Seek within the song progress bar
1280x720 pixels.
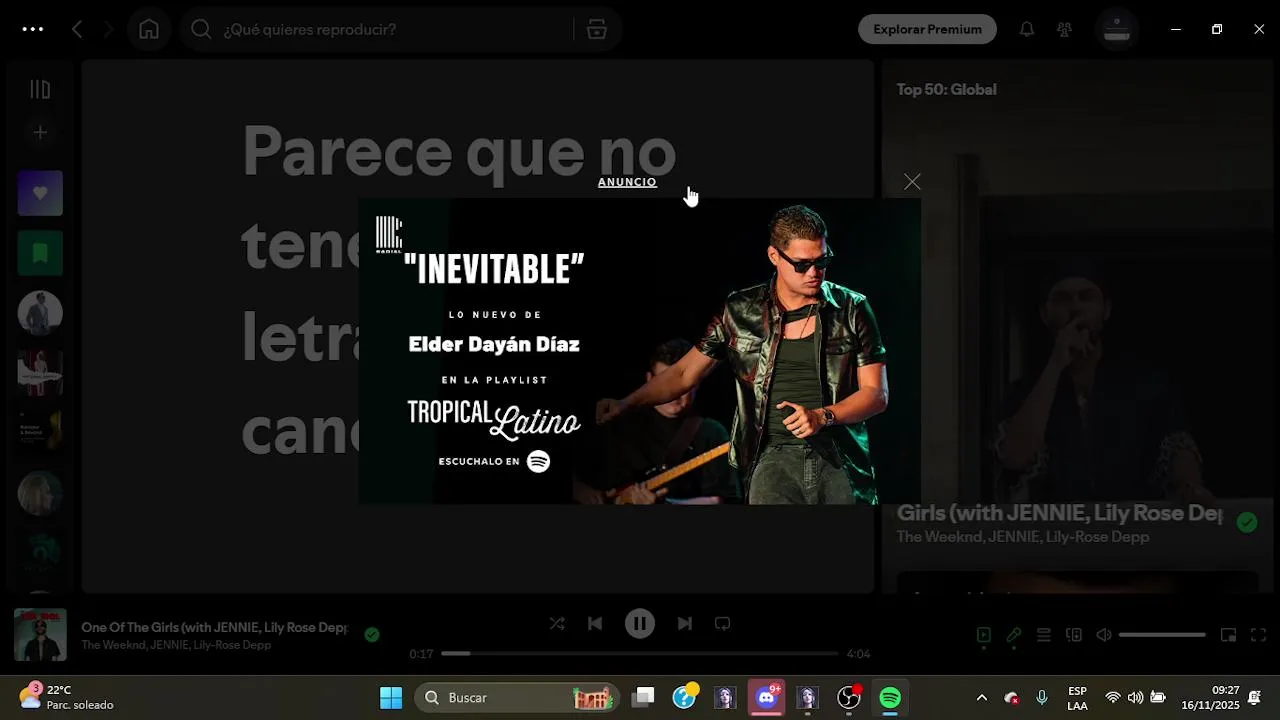[x=640, y=654]
